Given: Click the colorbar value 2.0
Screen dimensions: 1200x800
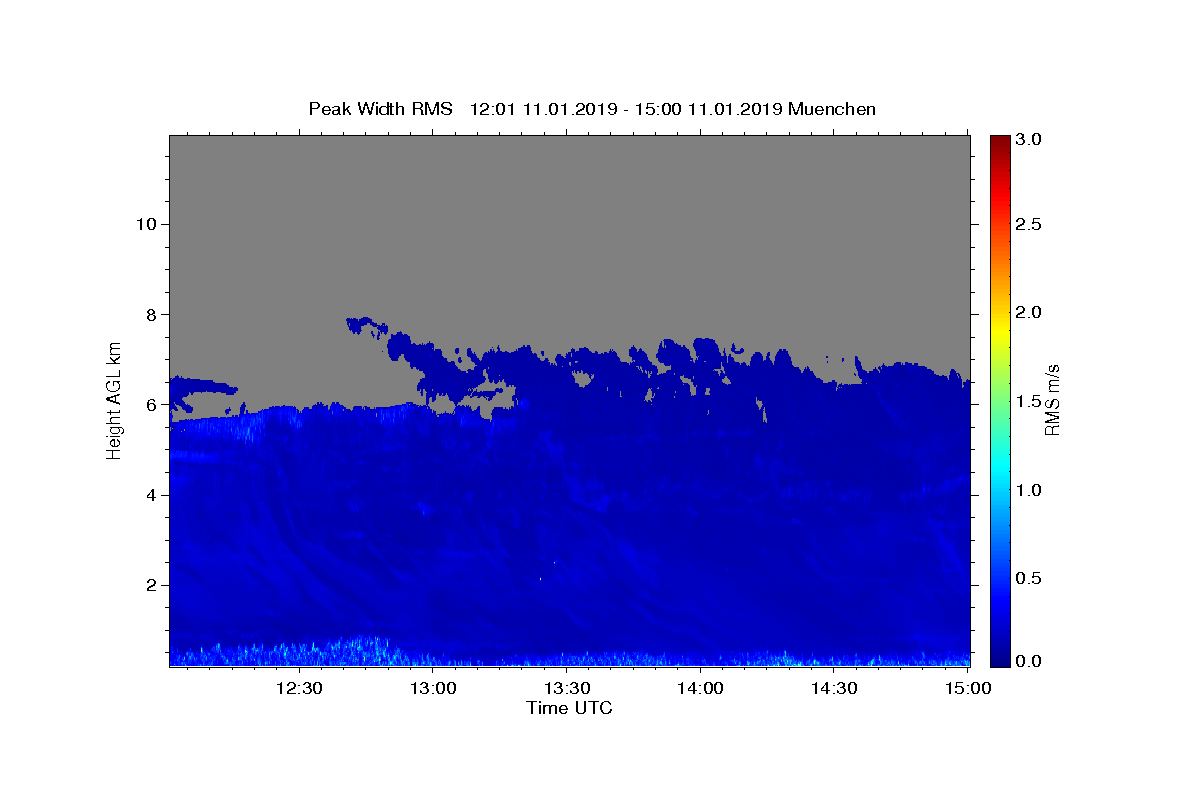Looking at the screenshot, I should (x=1031, y=312).
